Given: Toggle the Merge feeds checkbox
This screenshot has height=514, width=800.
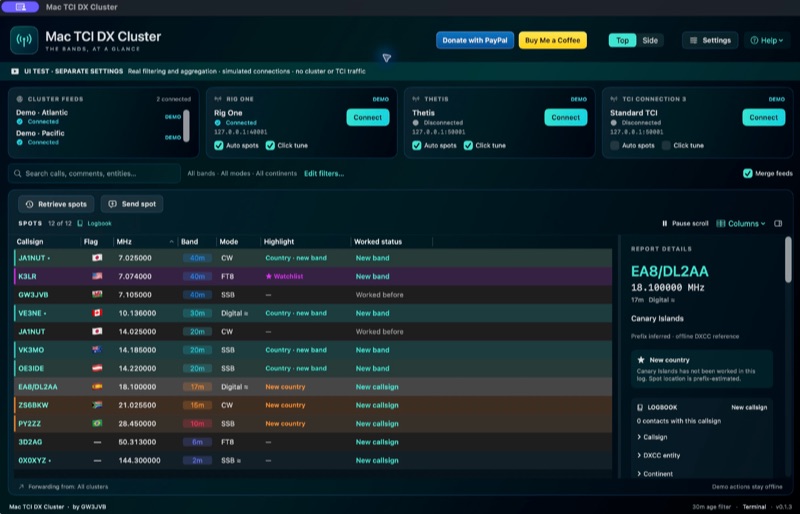Looking at the screenshot, I should pos(747,174).
